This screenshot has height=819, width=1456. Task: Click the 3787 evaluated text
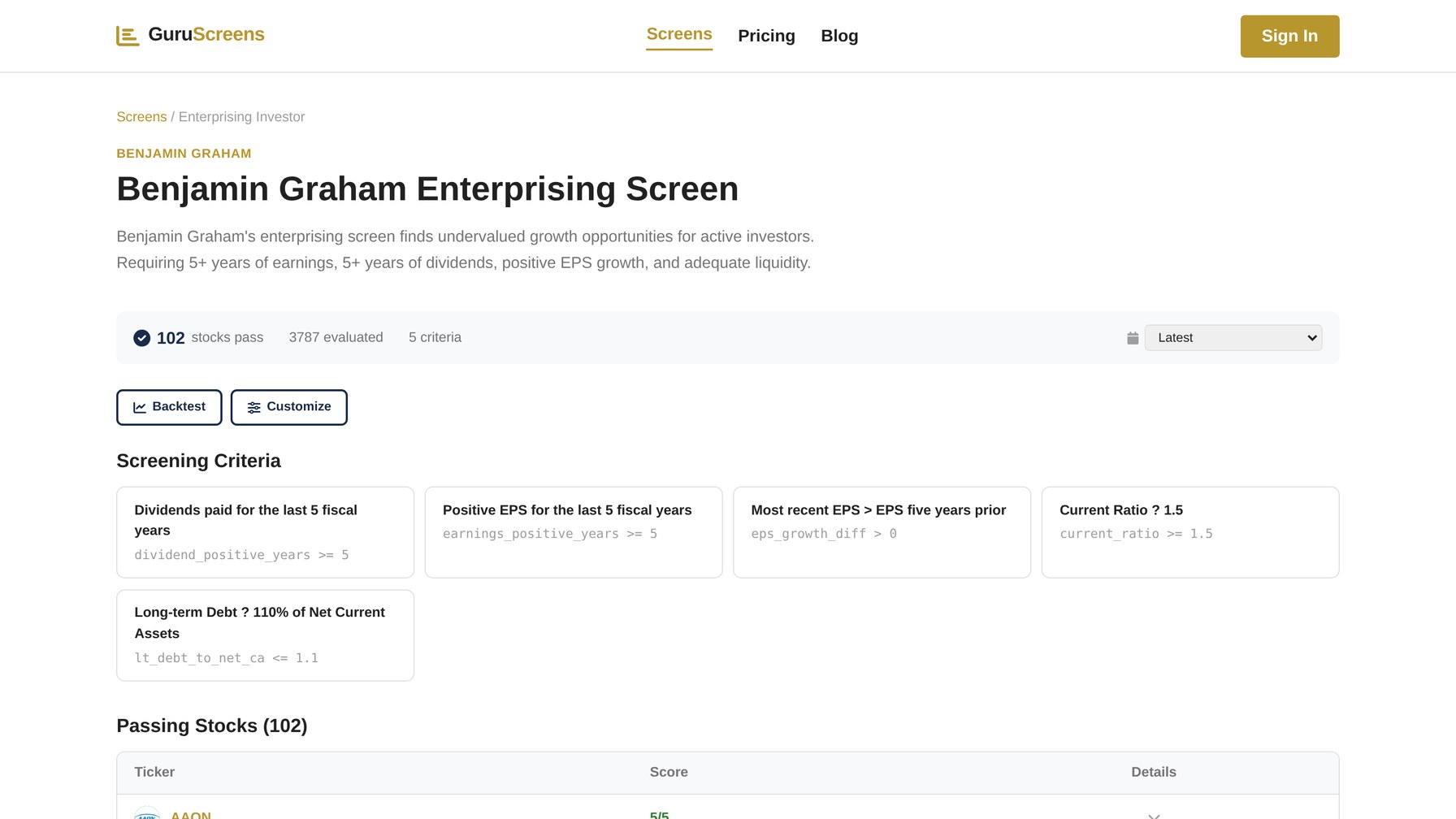(x=336, y=337)
